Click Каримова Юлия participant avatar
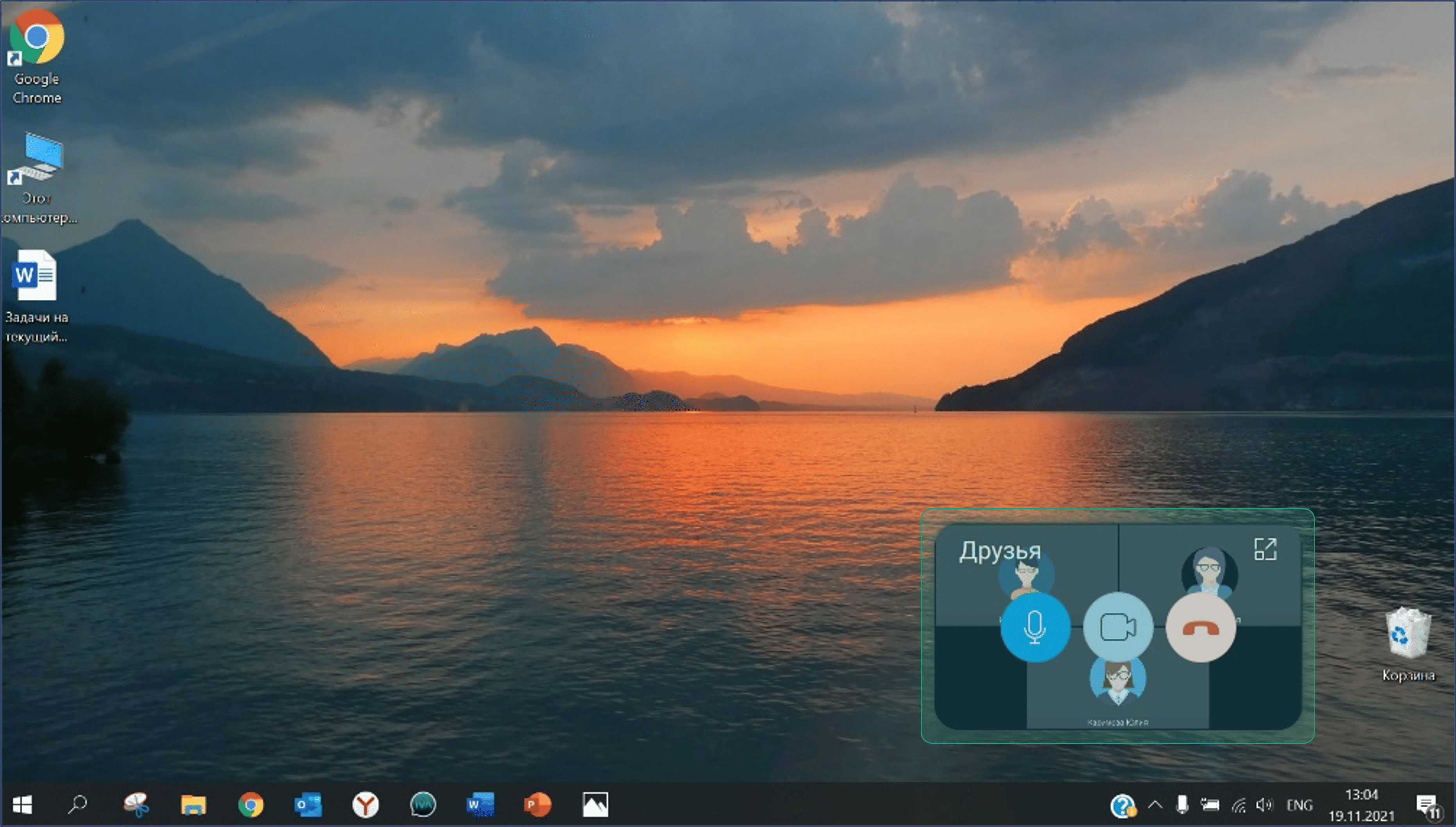 click(x=1117, y=680)
